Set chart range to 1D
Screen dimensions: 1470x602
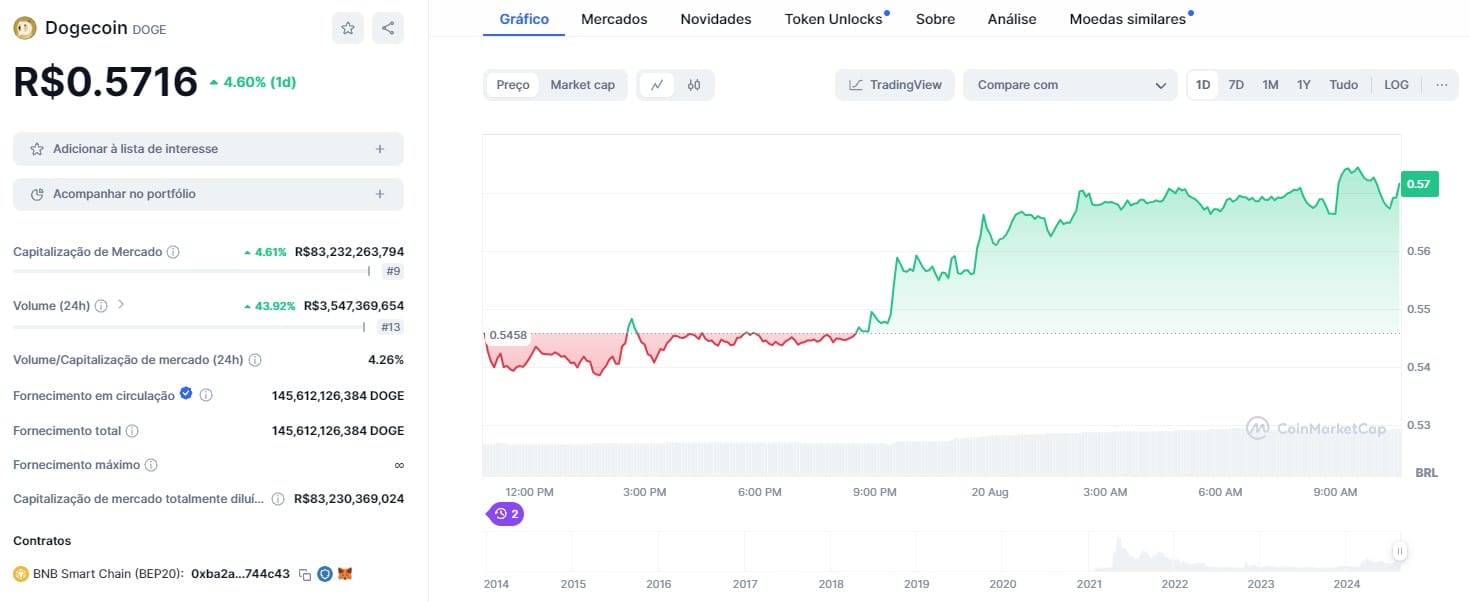1203,85
